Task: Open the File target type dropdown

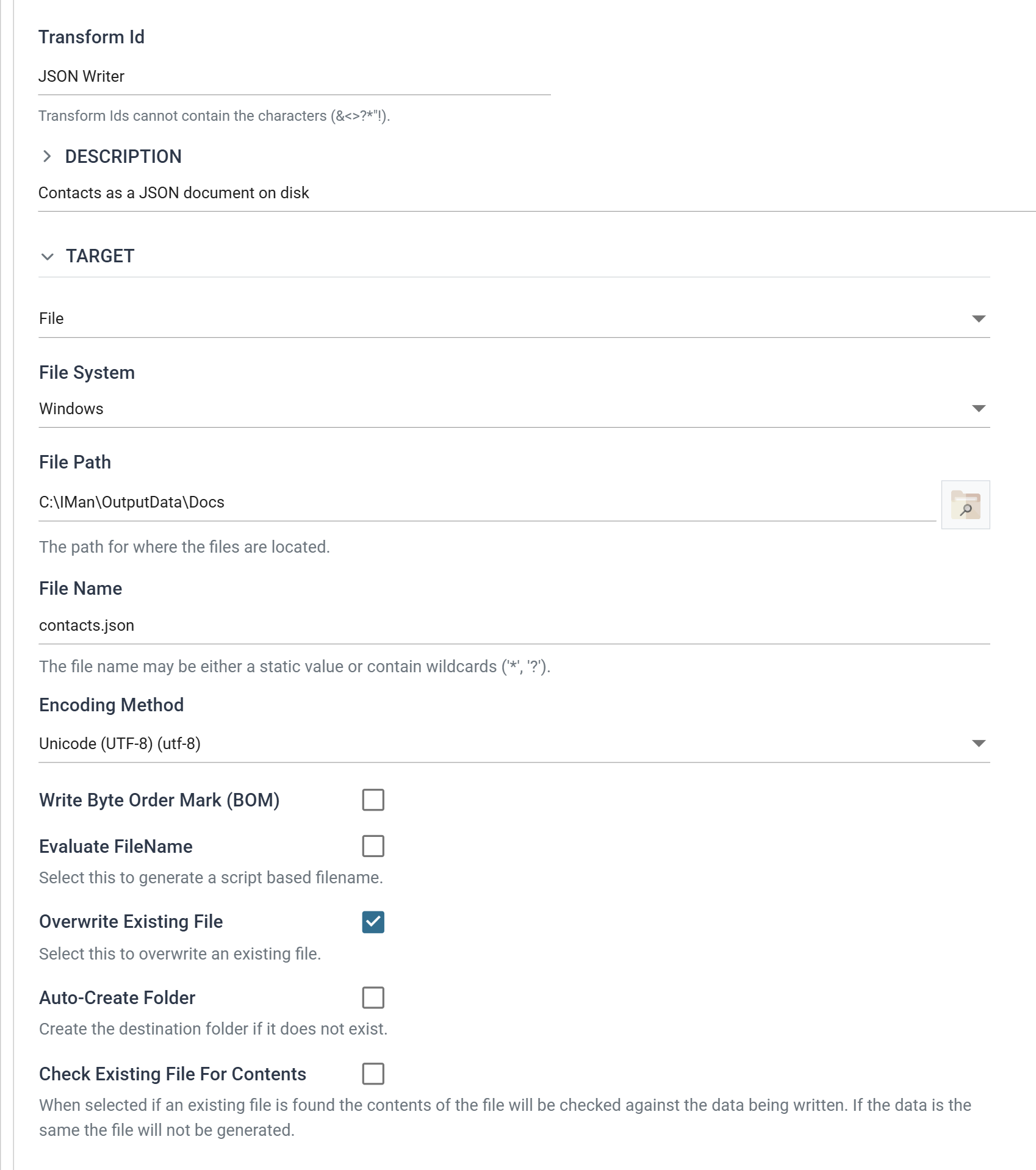Action: click(514, 318)
